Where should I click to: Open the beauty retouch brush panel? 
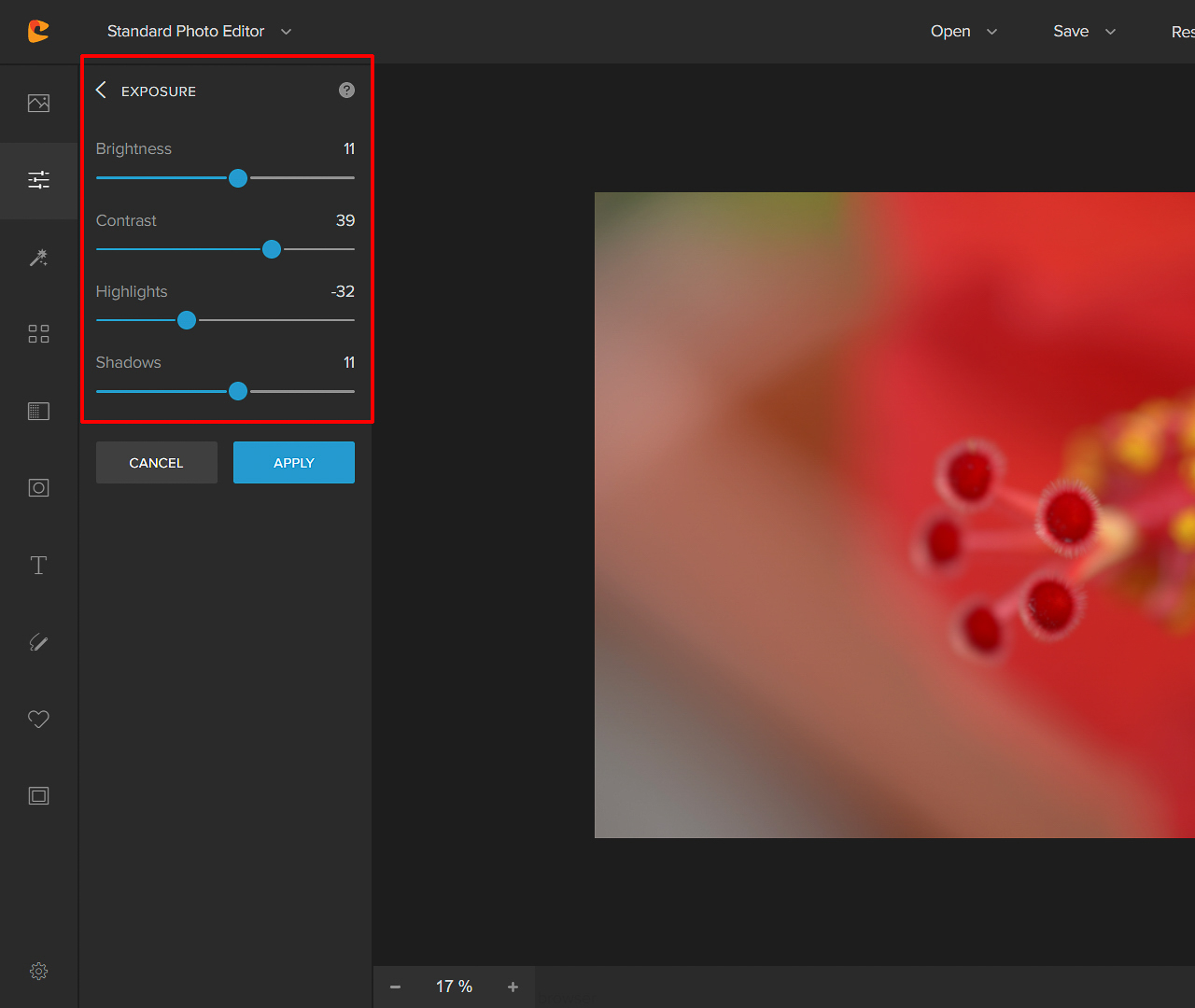coord(38,641)
